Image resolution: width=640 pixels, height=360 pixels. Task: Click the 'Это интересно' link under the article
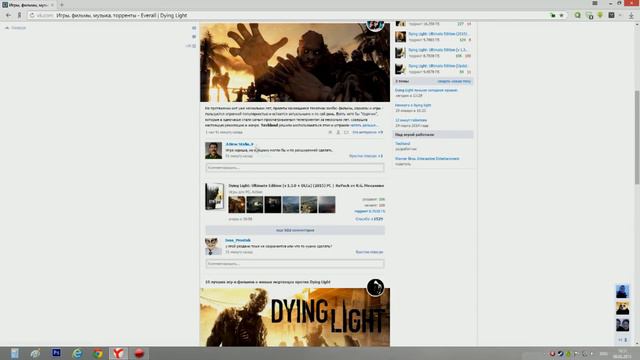pyautogui.click(x=367, y=132)
